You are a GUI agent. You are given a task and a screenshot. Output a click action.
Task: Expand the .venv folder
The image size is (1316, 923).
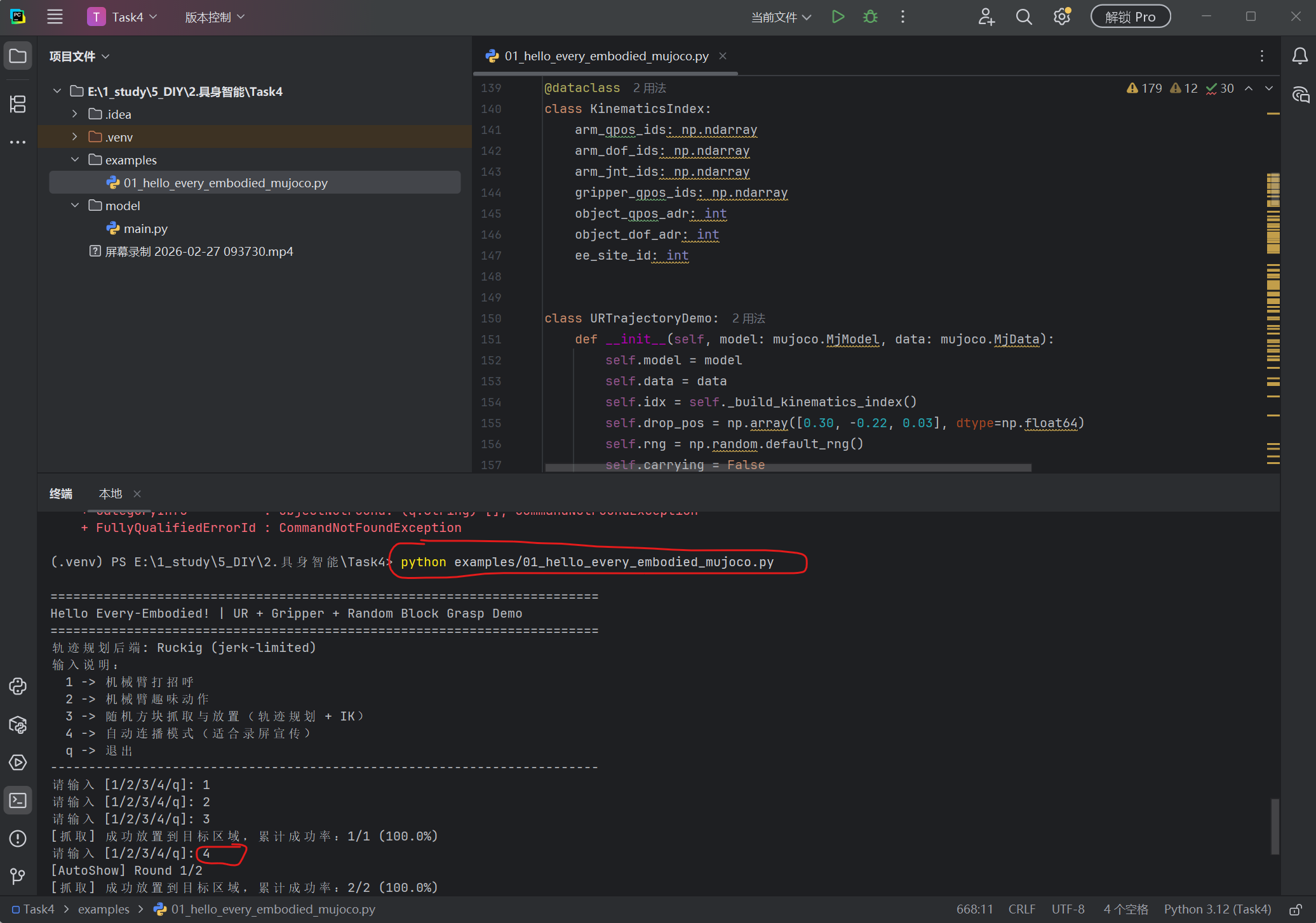pos(75,137)
